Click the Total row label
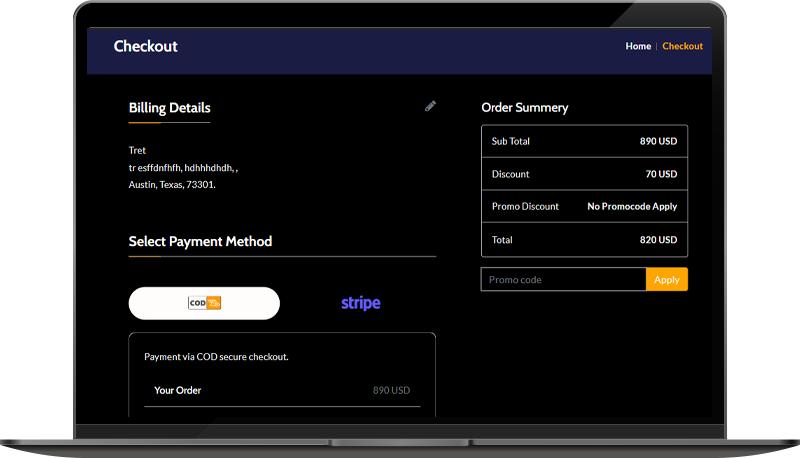Viewport: 800px width, 458px height. pyautogui.click(x=502, y=240)
